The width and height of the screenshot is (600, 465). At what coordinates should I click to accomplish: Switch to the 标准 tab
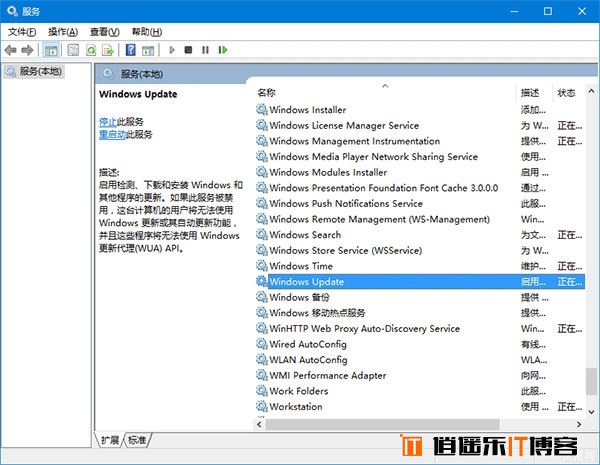click(137, 440)
